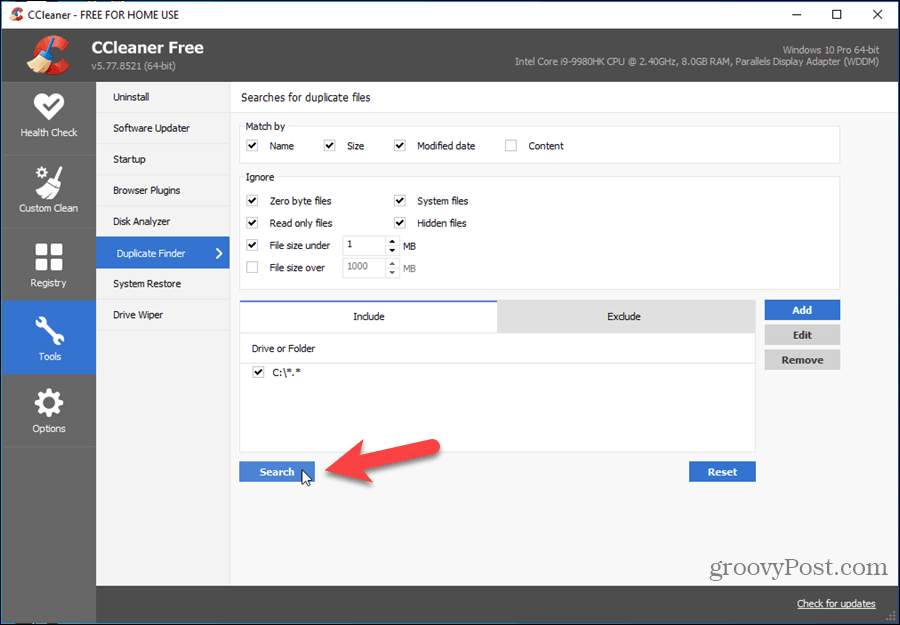
Task: Switch to the Exclude tab
Action: click(x=624, y=316)
